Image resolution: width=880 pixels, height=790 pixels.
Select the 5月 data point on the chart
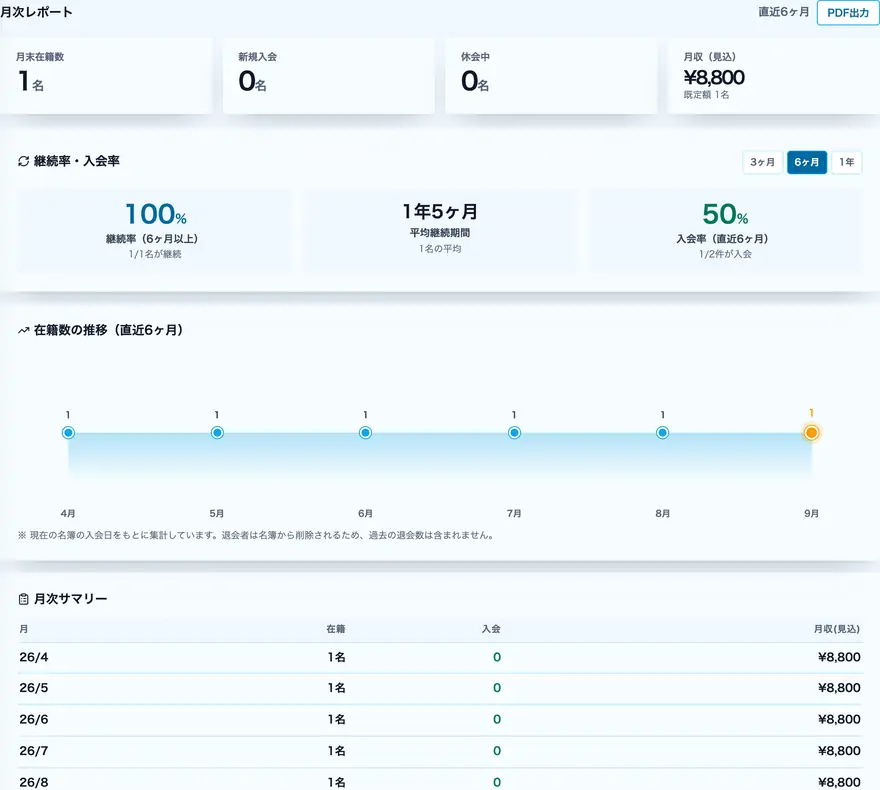click(217, 433)
